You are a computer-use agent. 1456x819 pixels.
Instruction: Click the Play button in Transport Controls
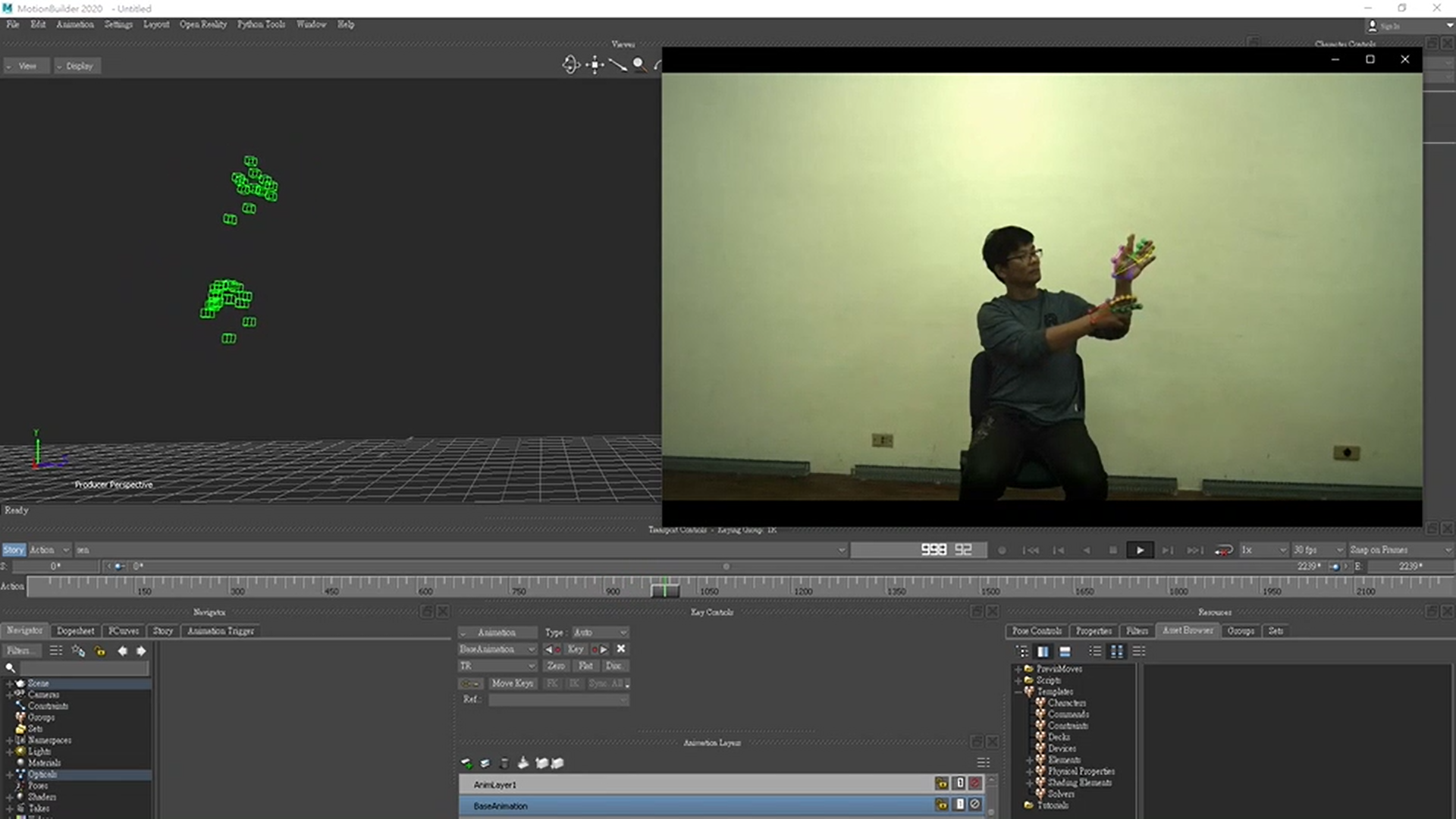(1139, 551)
